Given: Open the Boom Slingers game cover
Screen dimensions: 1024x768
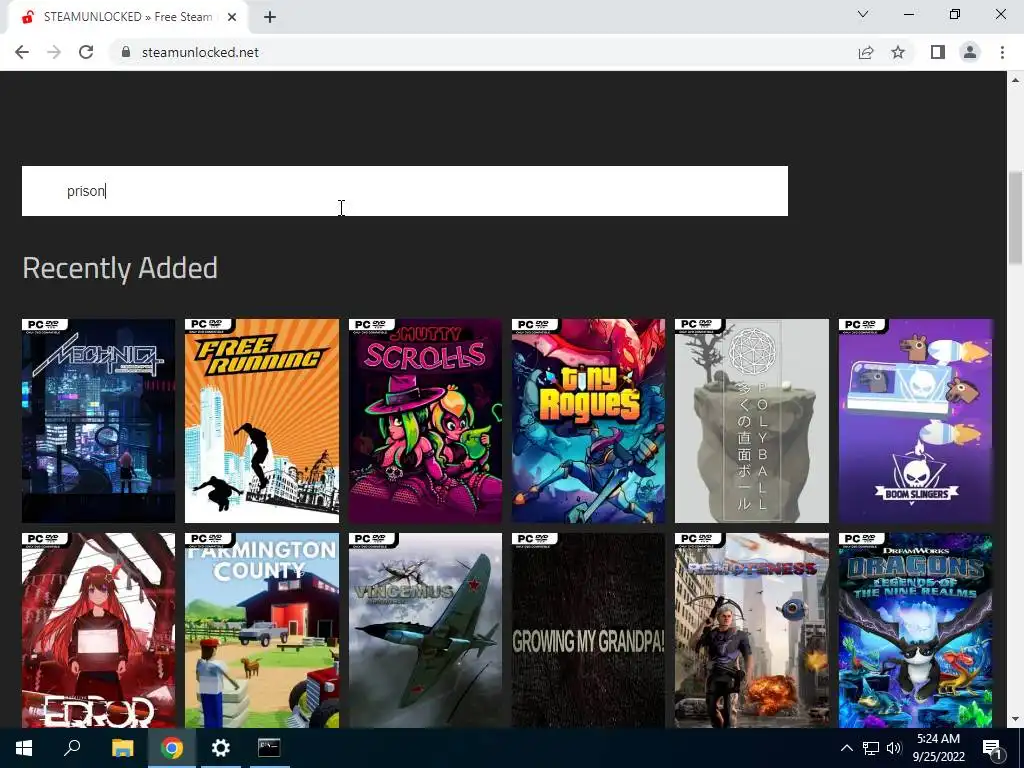Looking at the screenshot, I should click(x=916, y=421).
